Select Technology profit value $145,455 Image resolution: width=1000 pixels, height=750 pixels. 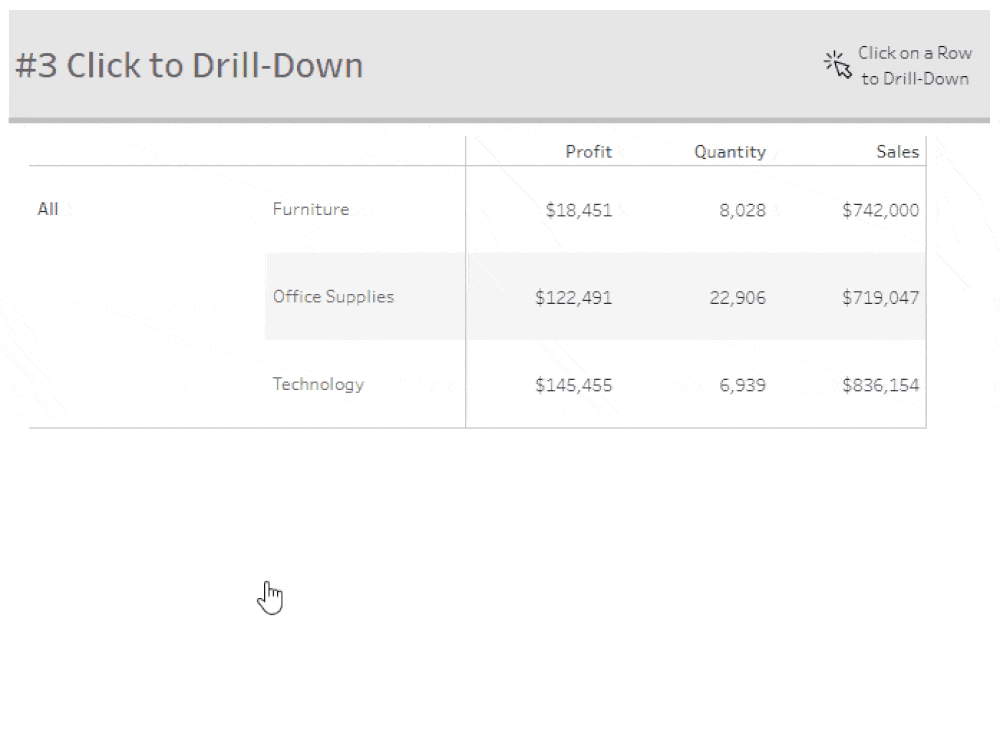[573, 385]
